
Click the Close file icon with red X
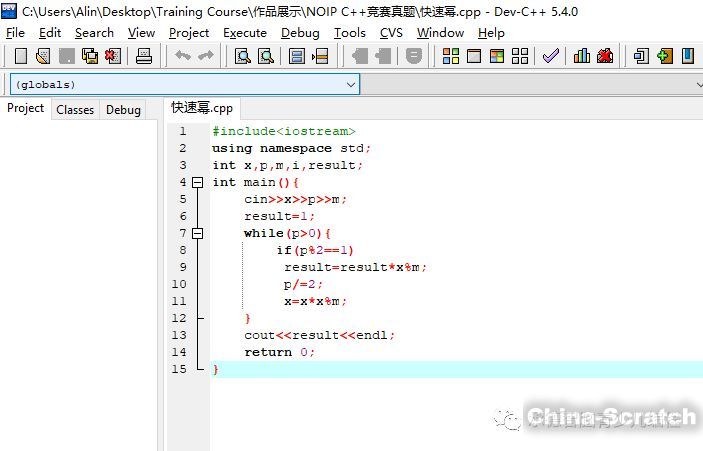point(112,56)
